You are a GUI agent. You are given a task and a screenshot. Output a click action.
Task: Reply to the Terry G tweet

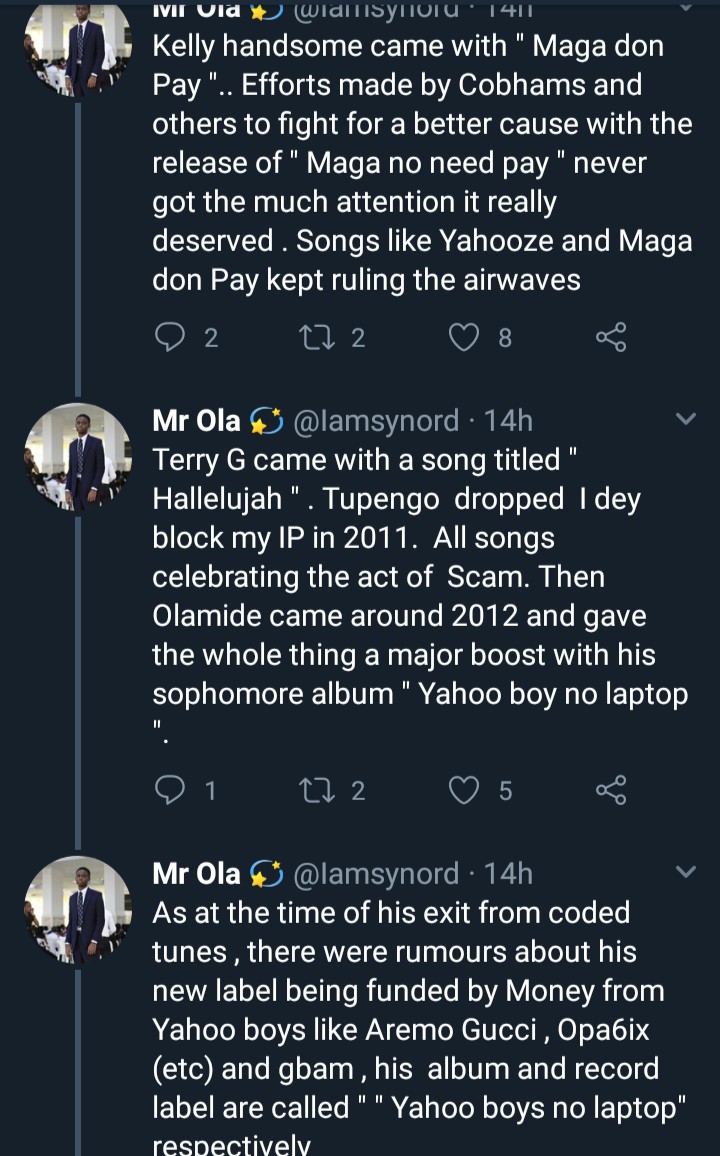[172, 791]
